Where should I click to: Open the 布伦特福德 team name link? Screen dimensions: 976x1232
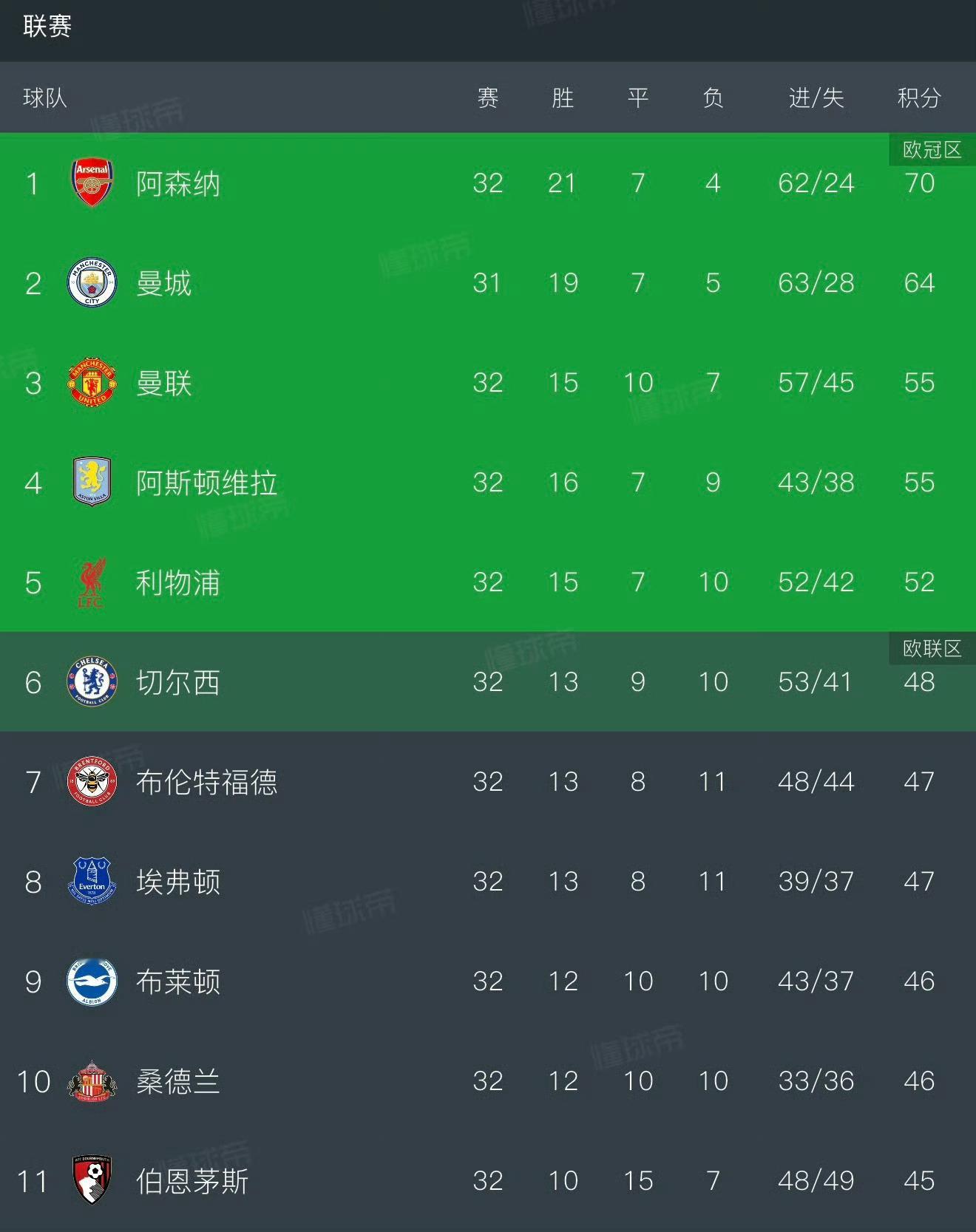[206, 782]
